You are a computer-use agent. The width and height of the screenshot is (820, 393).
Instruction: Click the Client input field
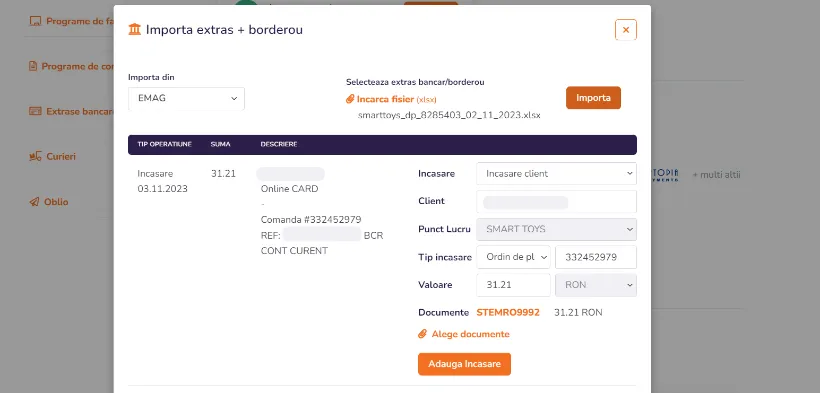[556, 201]
